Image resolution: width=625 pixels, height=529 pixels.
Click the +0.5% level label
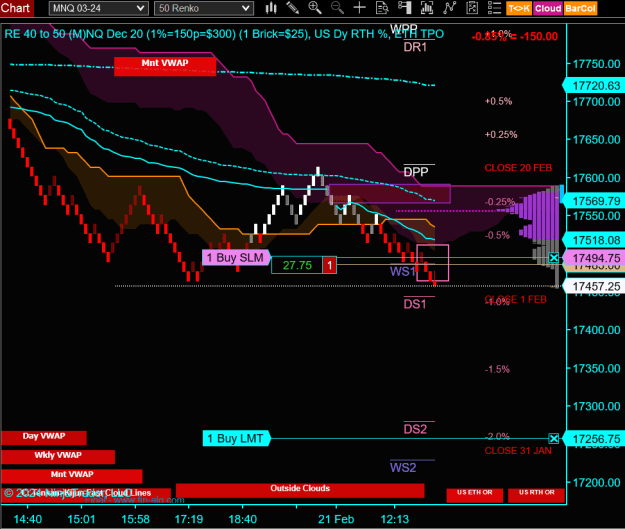click(x=498, y=101)
